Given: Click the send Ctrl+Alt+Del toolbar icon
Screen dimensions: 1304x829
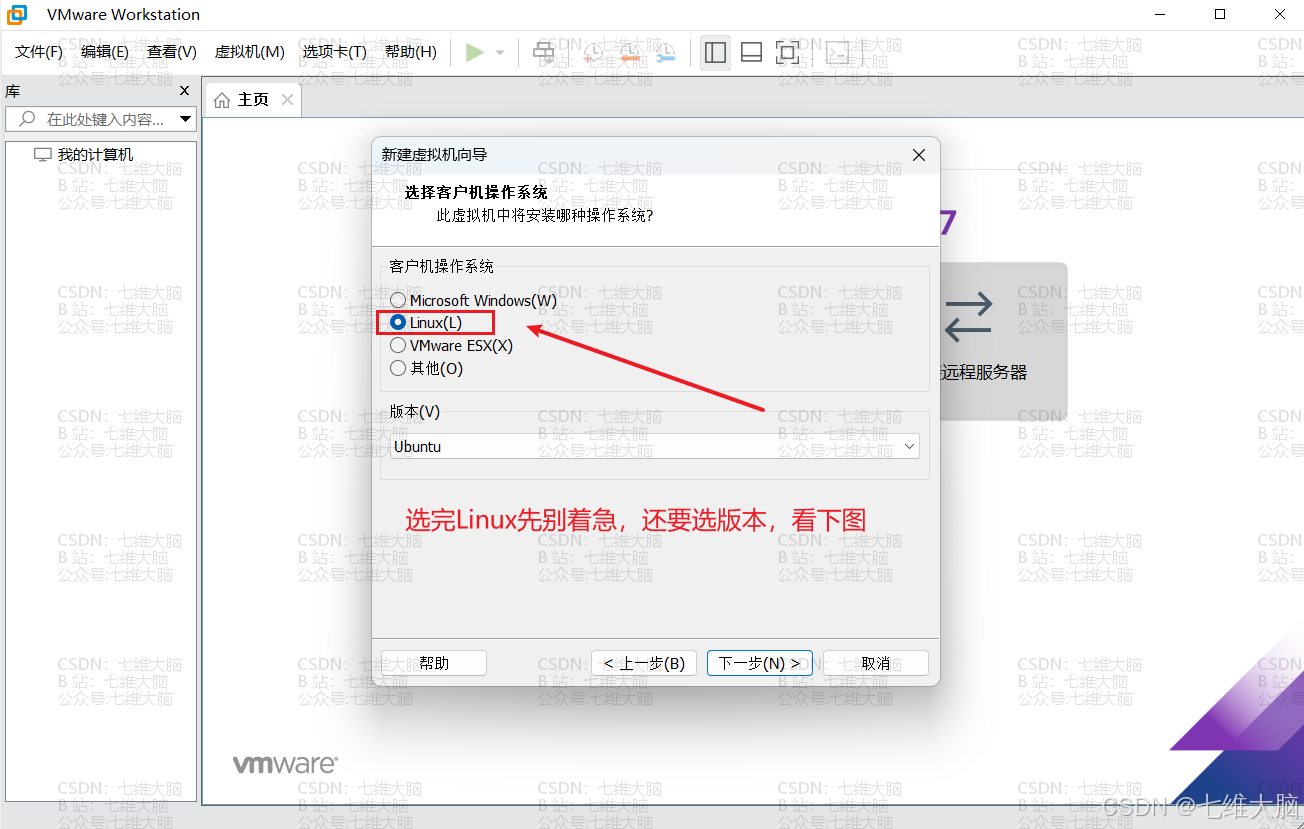Looking at the screenshot, I should click(544, 52).
